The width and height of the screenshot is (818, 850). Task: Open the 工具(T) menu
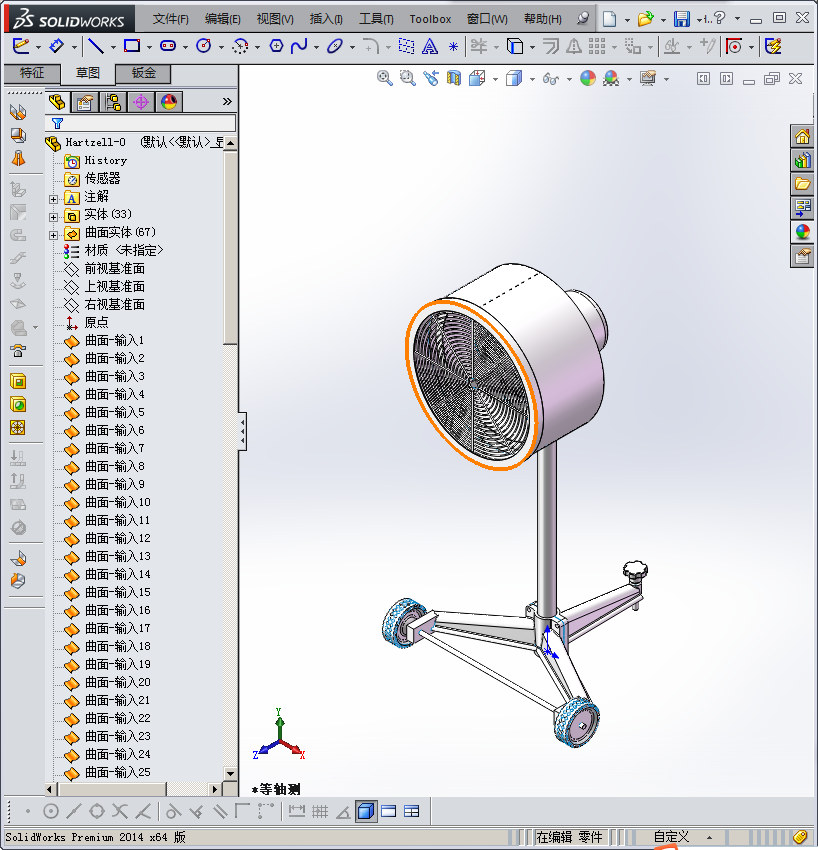pyautogui.click(x=376, y=19)
